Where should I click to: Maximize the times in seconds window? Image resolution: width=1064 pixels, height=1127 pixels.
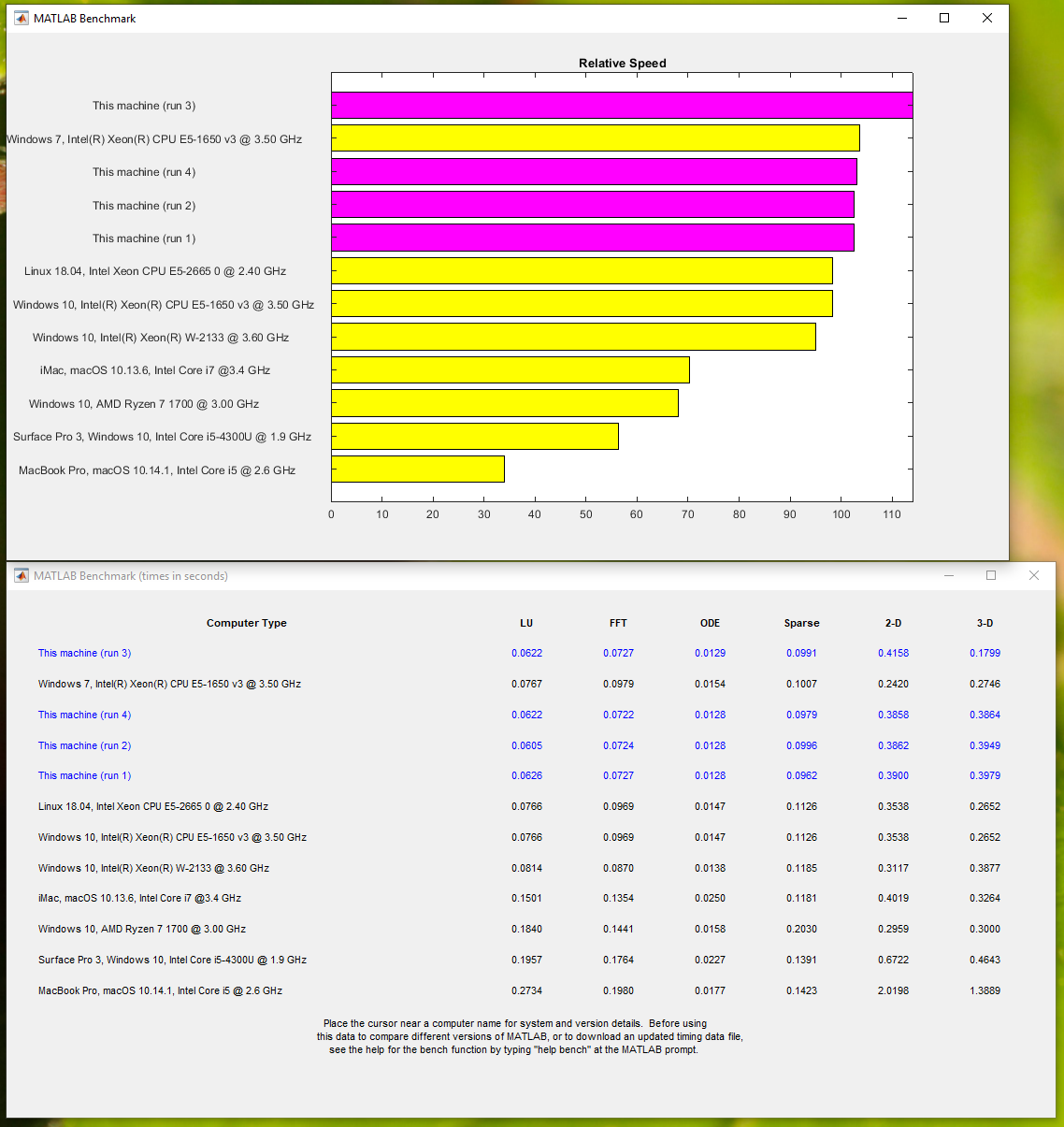(991, 575)
